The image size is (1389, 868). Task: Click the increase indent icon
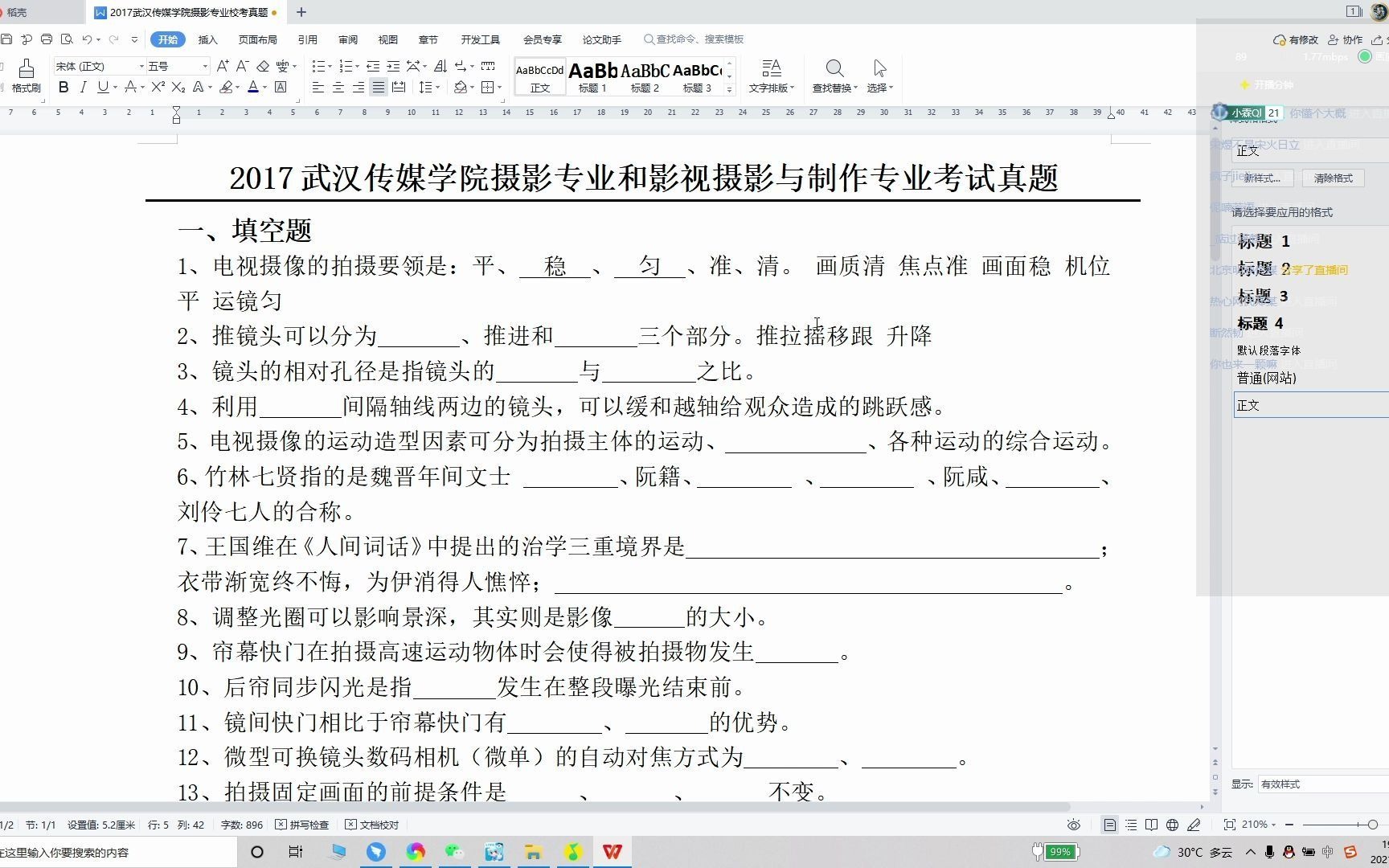[x=393, y=66]
